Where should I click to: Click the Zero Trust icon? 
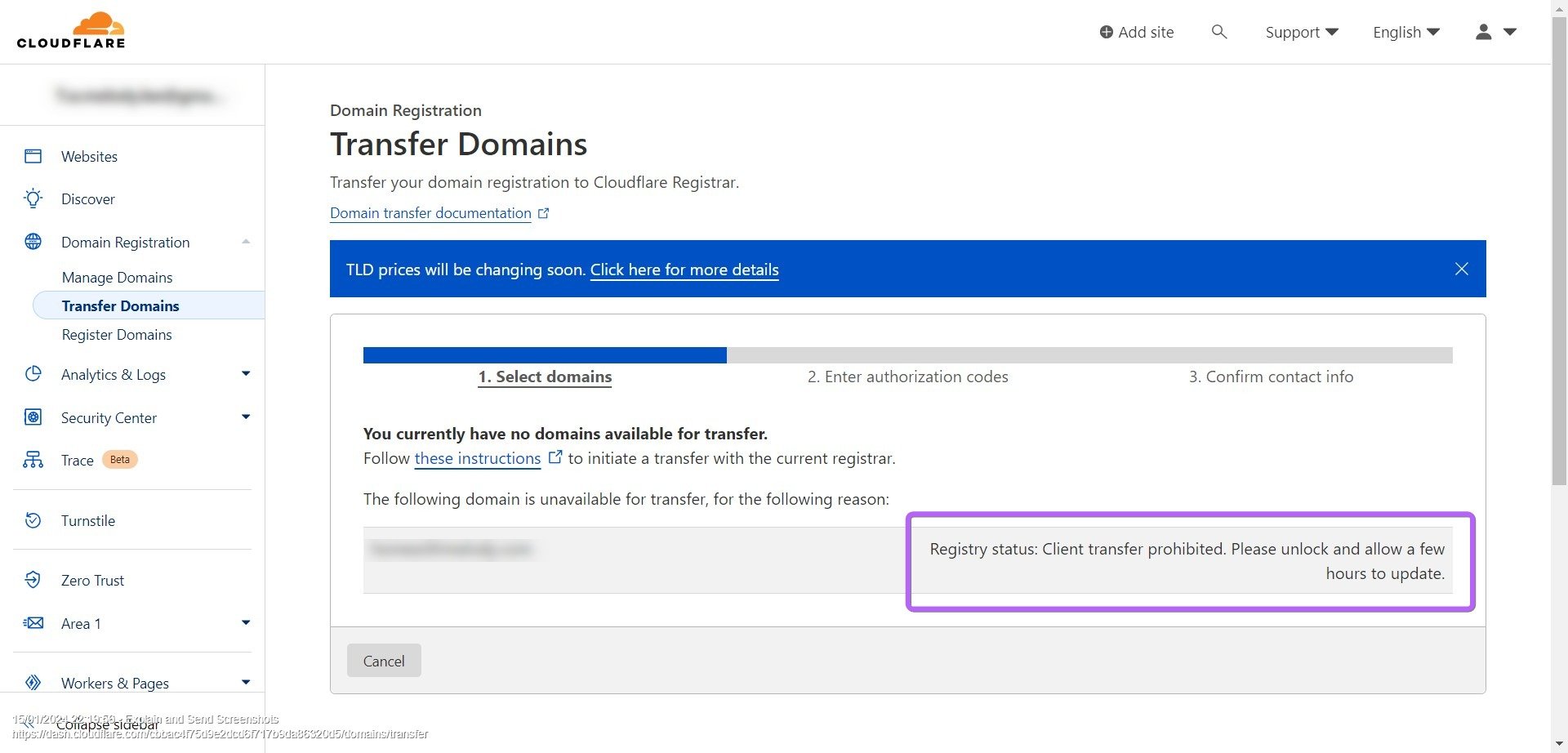point(33,580)
